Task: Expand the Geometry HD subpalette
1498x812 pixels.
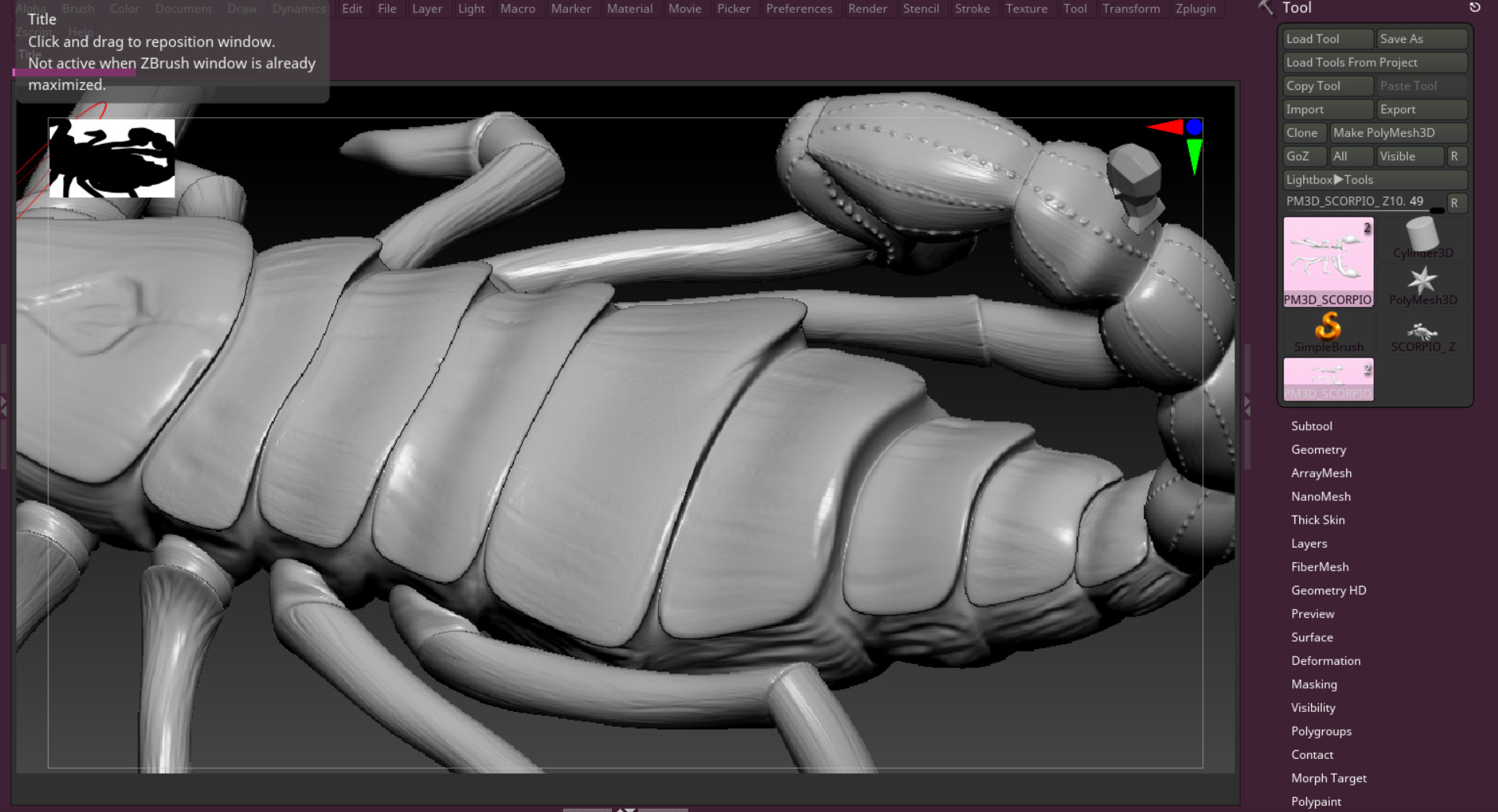Action: (x=1329, y=591)
